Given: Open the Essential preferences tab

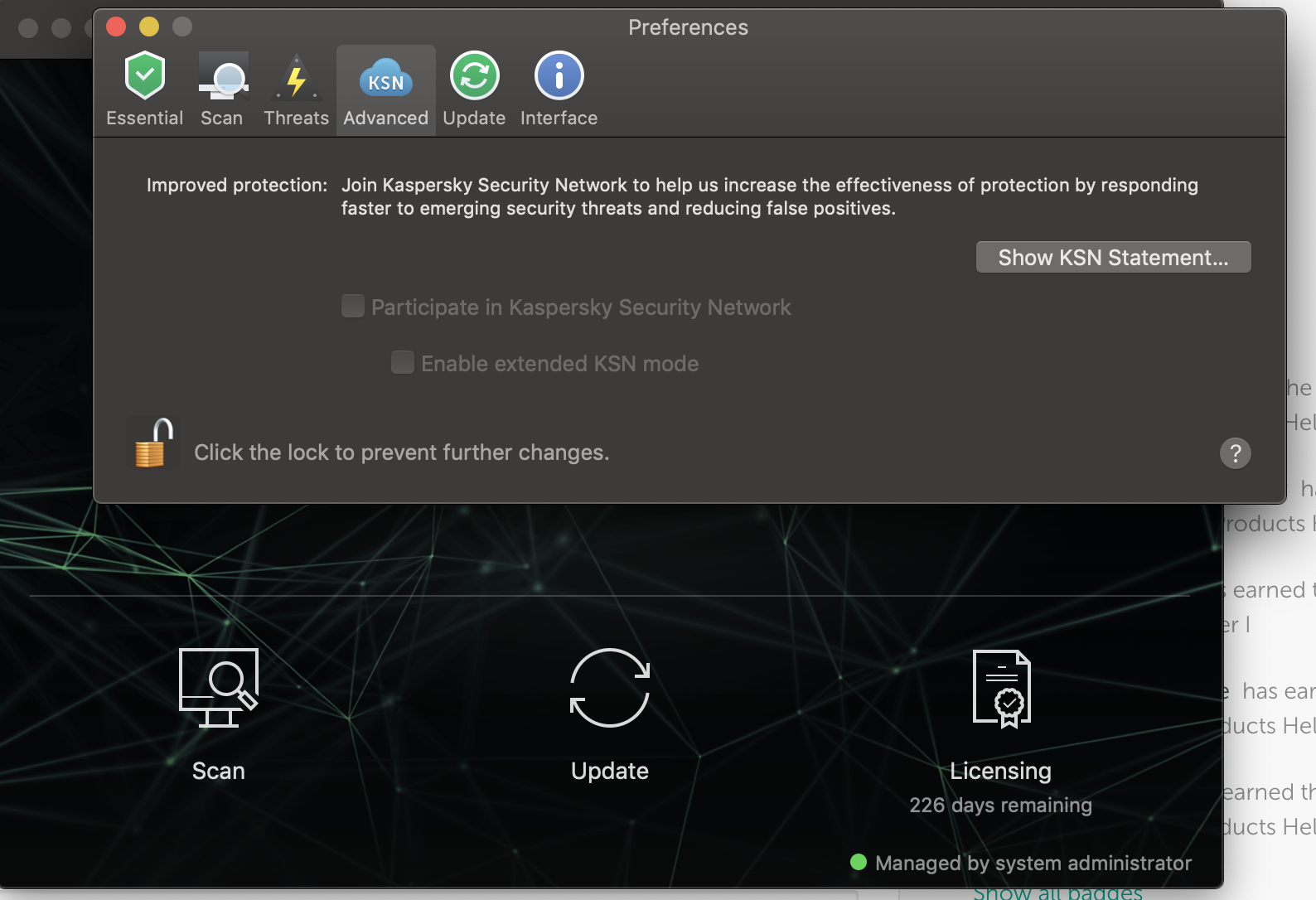Looking at the screenshot, I should pos(145,89).
